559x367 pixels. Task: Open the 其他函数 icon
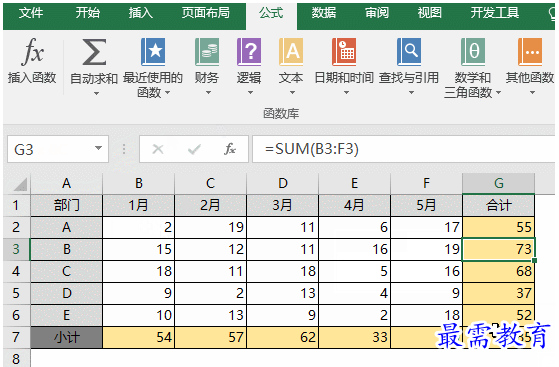[x=530, y=52]
